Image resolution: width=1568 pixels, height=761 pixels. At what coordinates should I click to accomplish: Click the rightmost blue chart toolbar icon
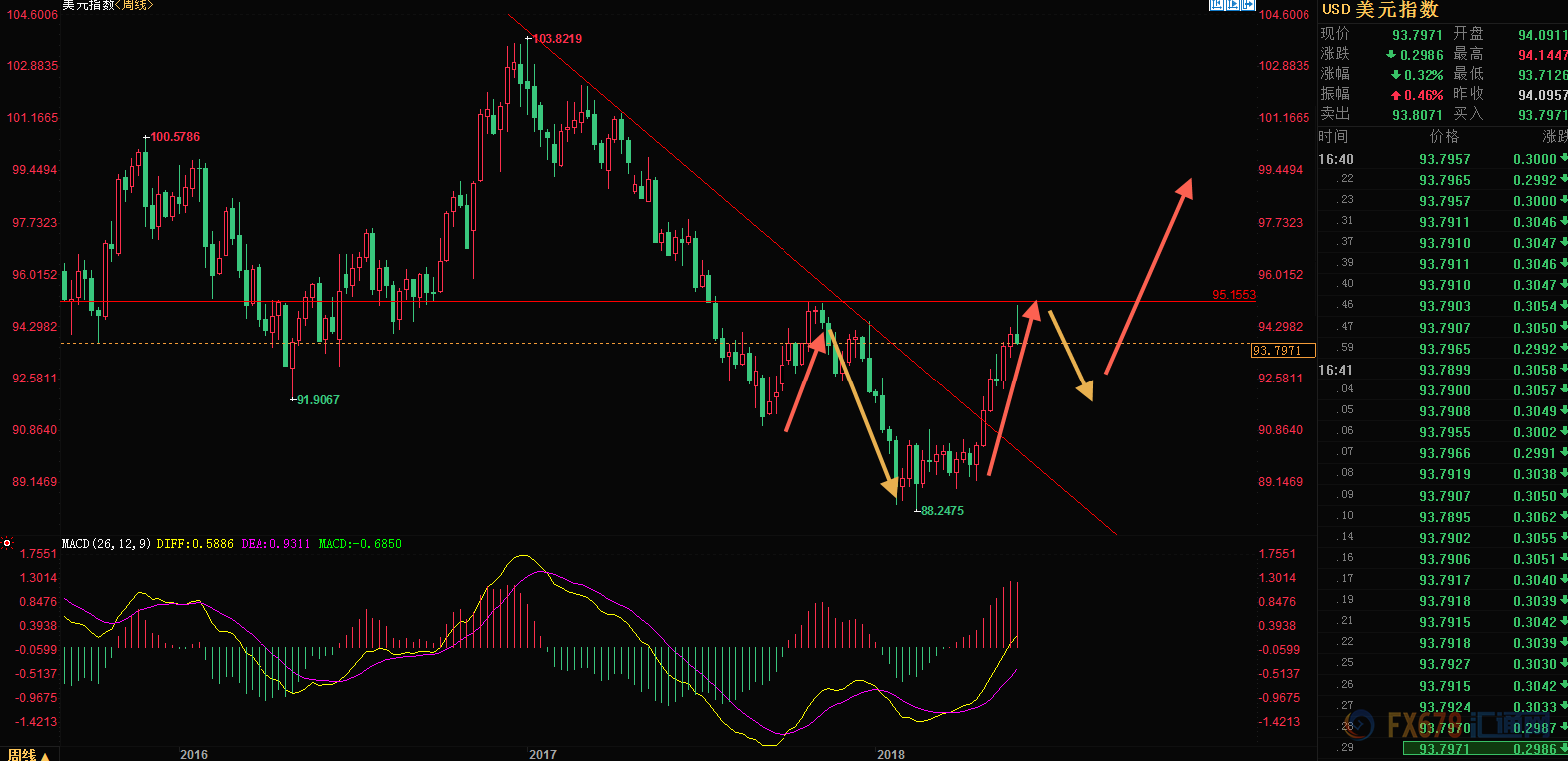coord(1248,5)
